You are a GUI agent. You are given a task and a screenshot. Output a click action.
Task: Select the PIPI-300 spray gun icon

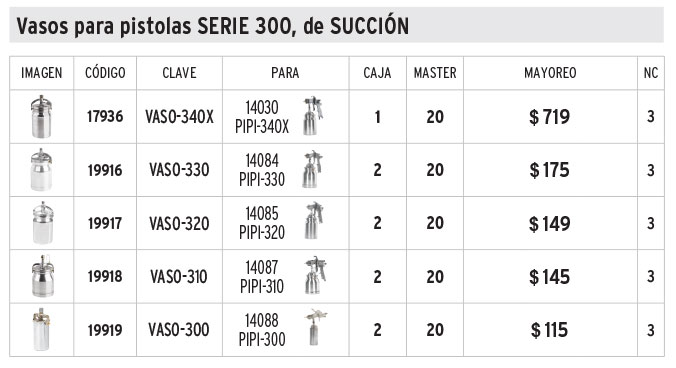(316, 327)
